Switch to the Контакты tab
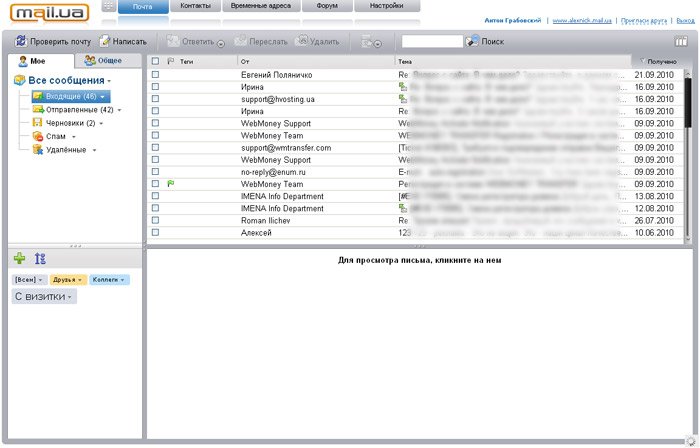 (x=197, y=6)
